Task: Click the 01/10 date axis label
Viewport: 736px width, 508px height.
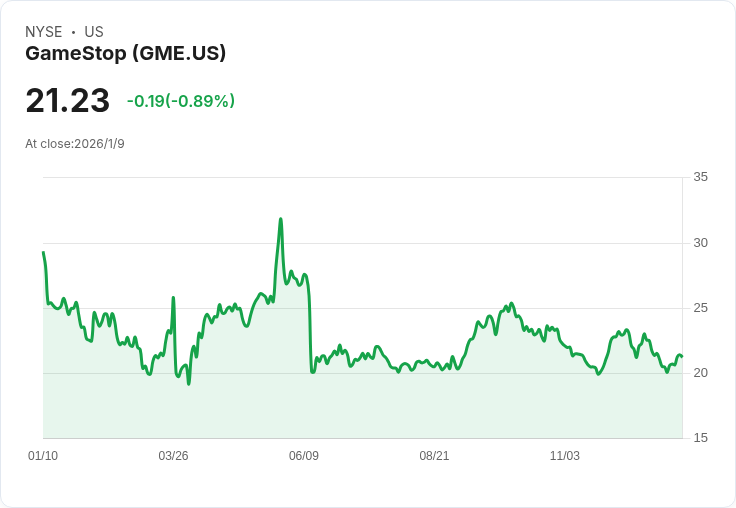Action: pyautogui.click(x=43, y=455)
